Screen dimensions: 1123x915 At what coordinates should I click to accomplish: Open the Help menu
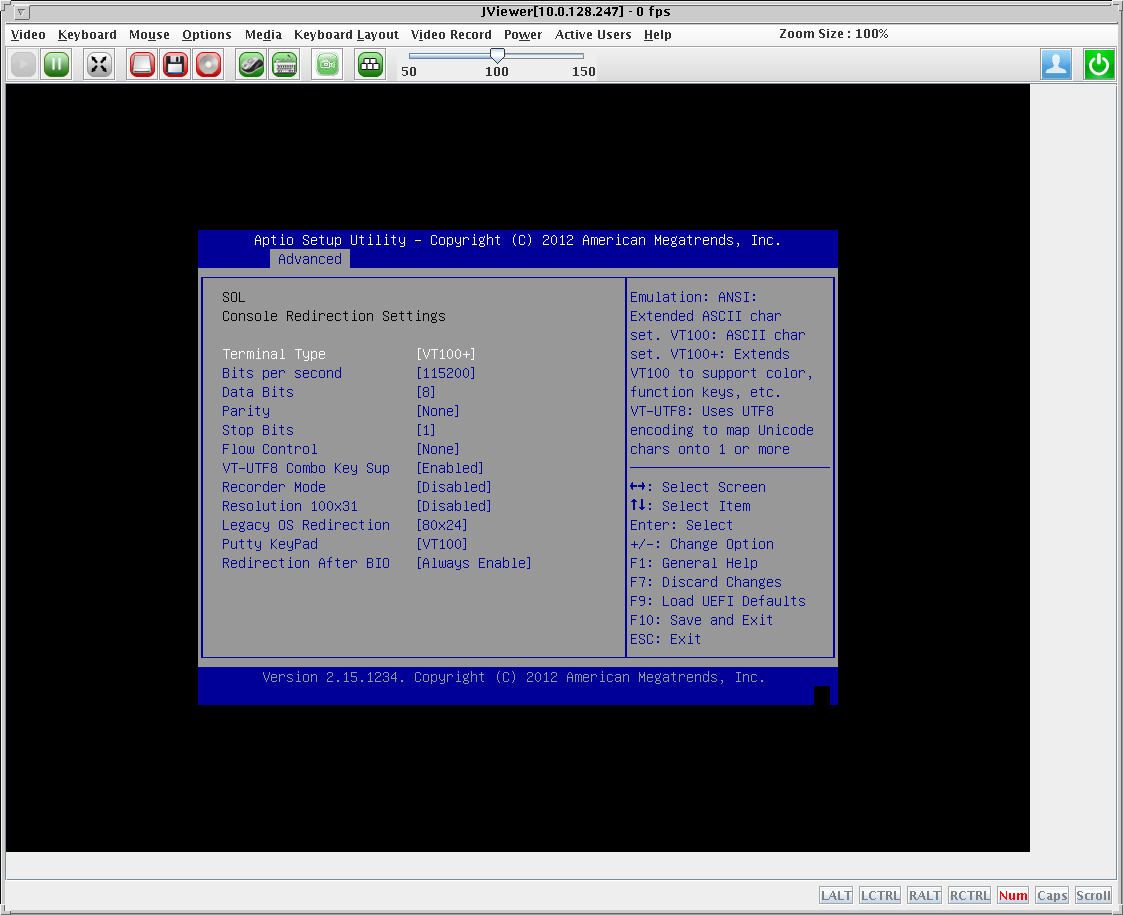tap(657, 34)
